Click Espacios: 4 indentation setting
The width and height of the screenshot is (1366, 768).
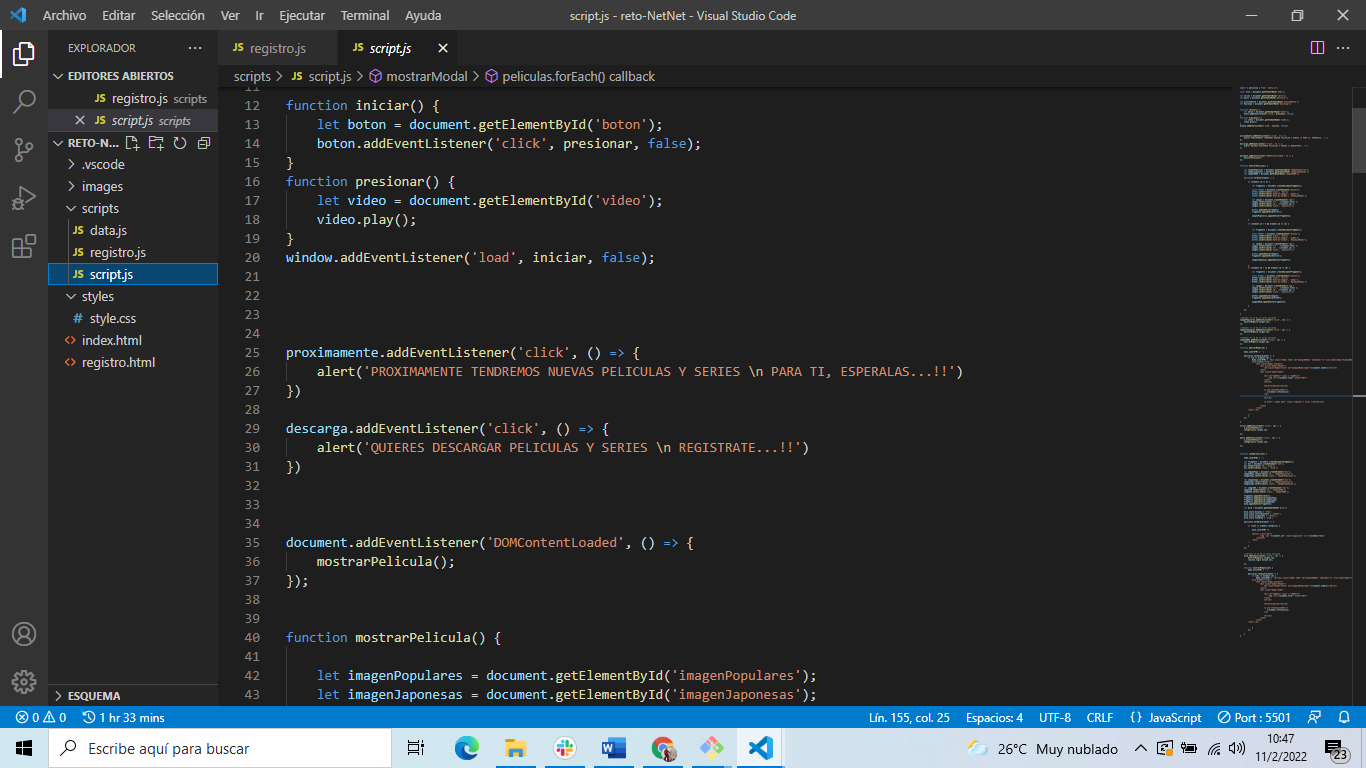994,718
